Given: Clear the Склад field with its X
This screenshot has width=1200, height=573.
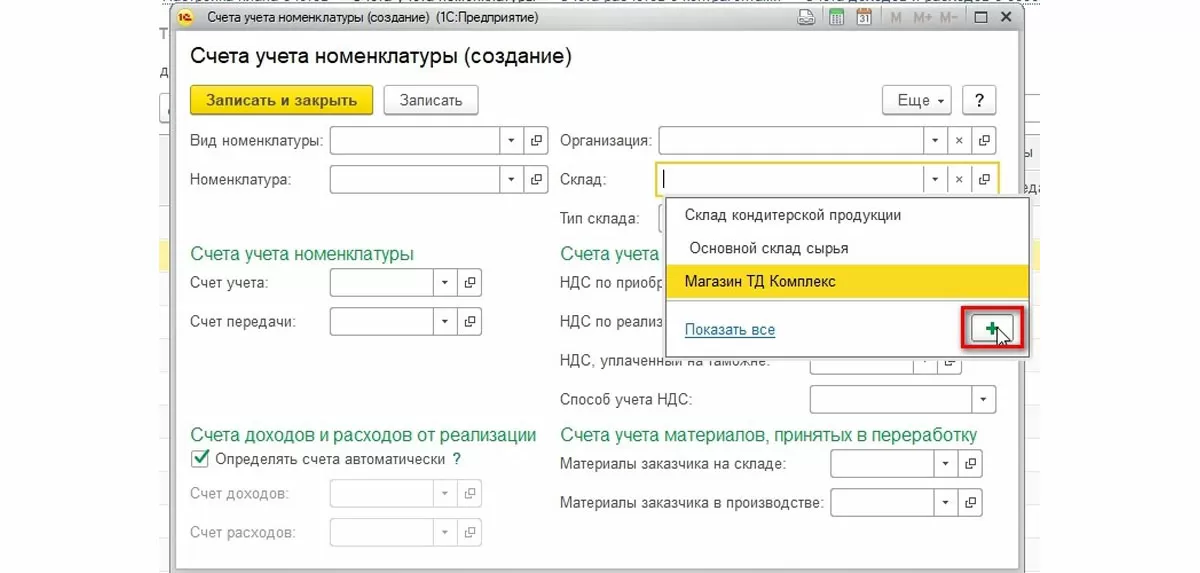Looking at the screenshot, I should [959, 180].
